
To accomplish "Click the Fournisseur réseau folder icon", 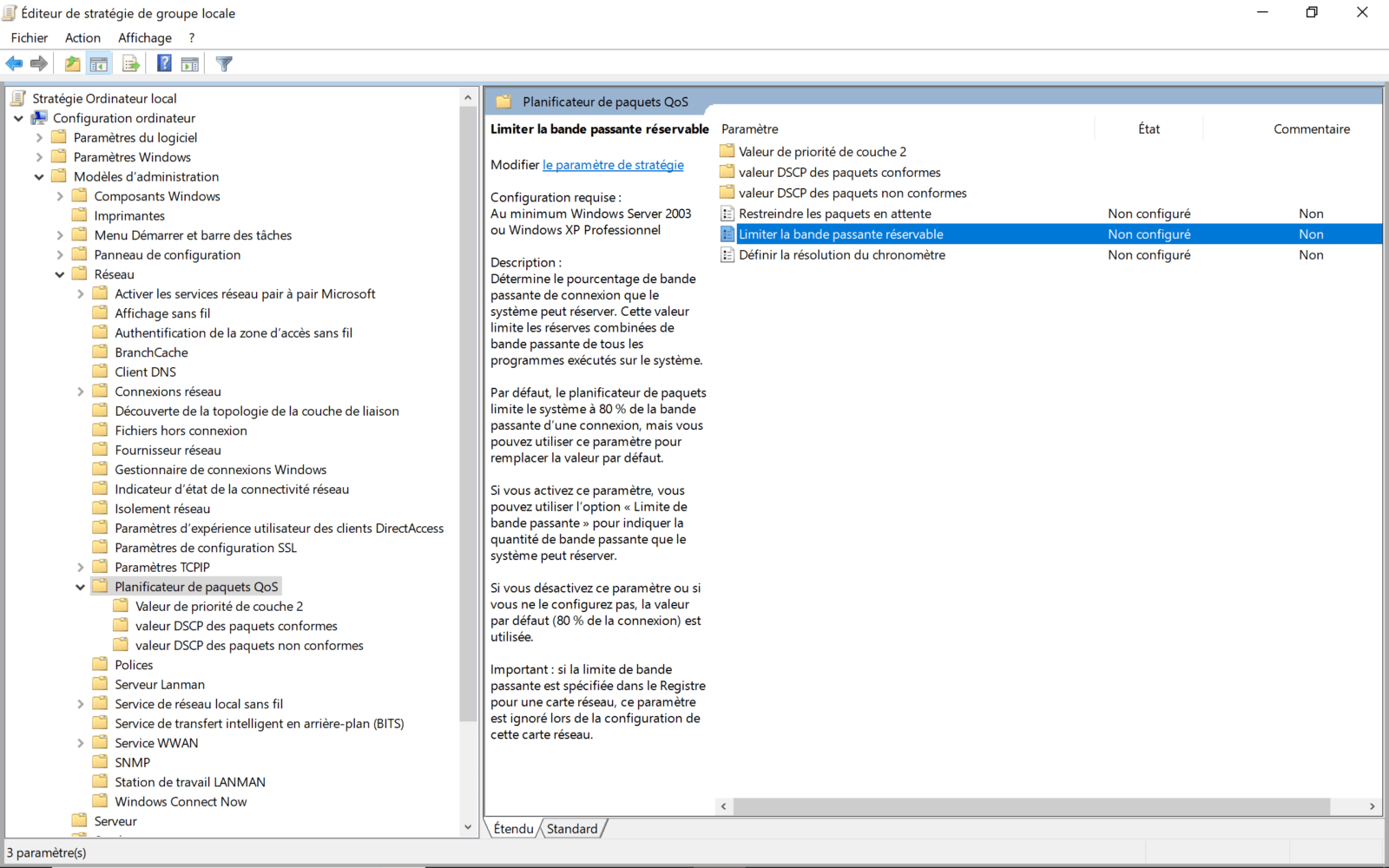I will [x=101, y=450].
